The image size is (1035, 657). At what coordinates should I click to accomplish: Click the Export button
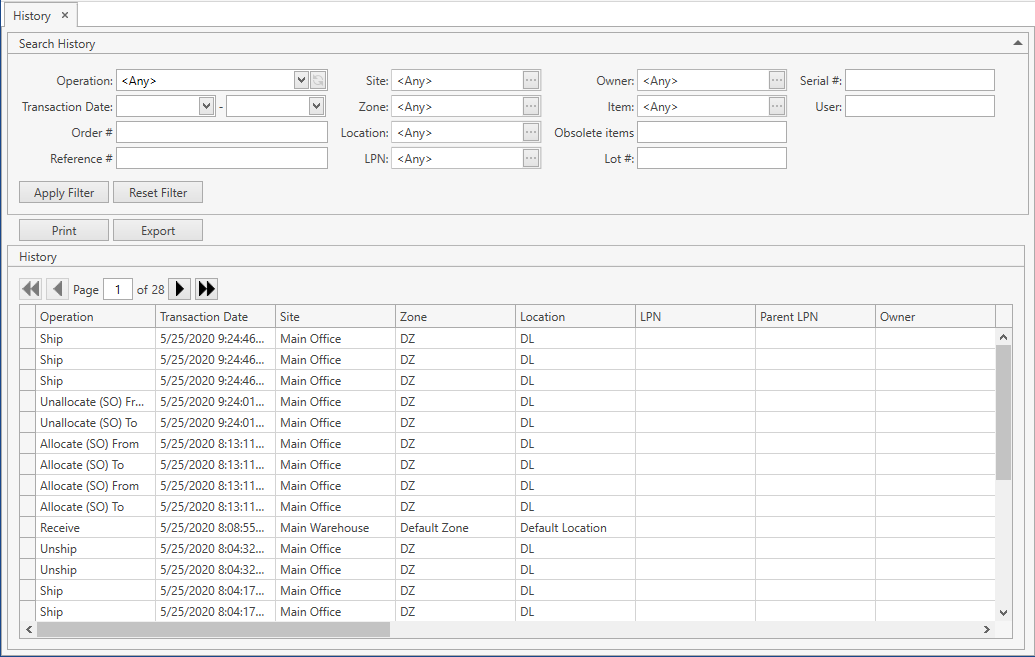click(158, 231)
